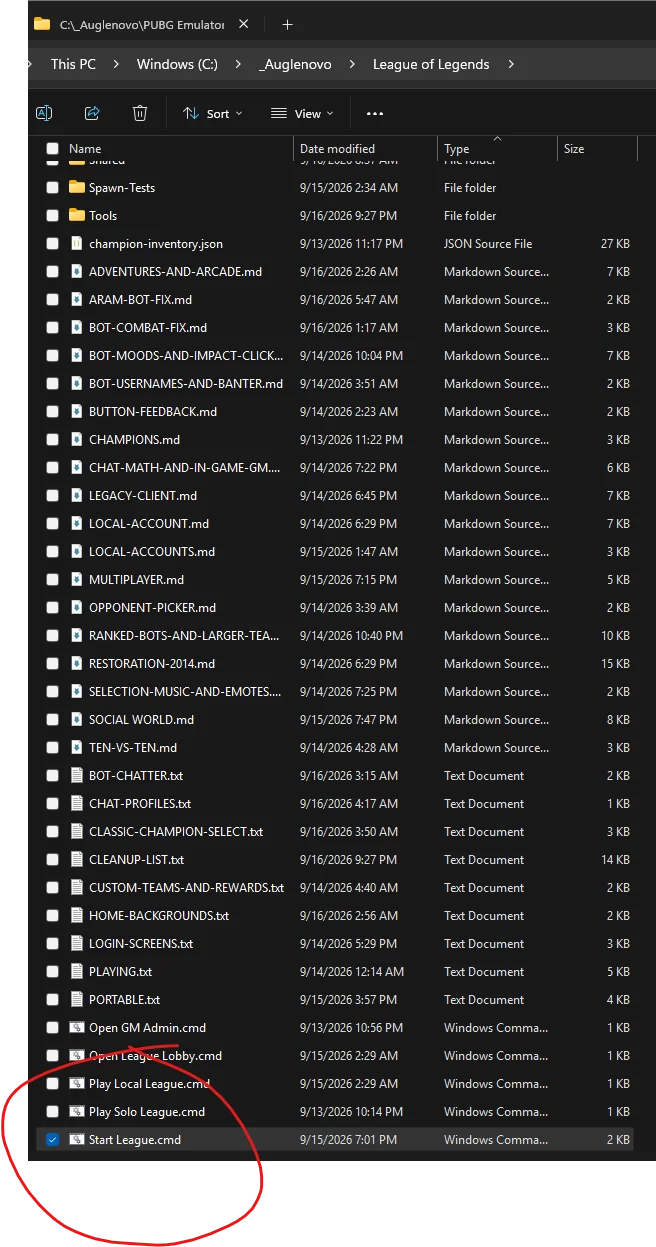This screenshot has height=1247, width=656.
Task: Toggle the select-all checkbox in the header
Action: tap(52, 148)
